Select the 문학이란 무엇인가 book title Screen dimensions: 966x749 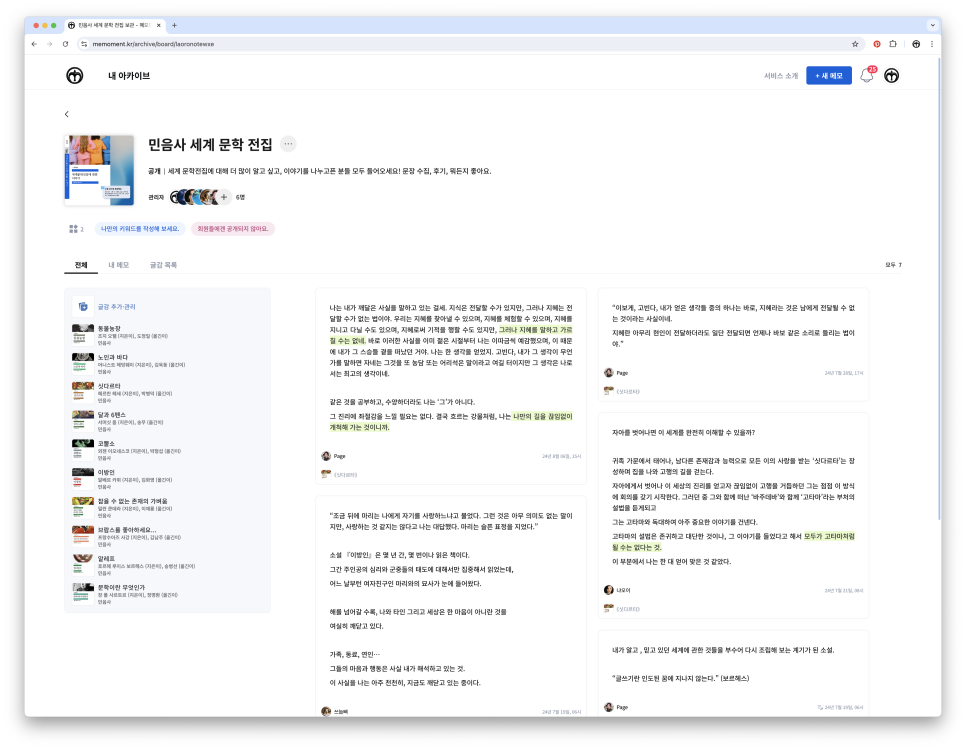(121, 587)
